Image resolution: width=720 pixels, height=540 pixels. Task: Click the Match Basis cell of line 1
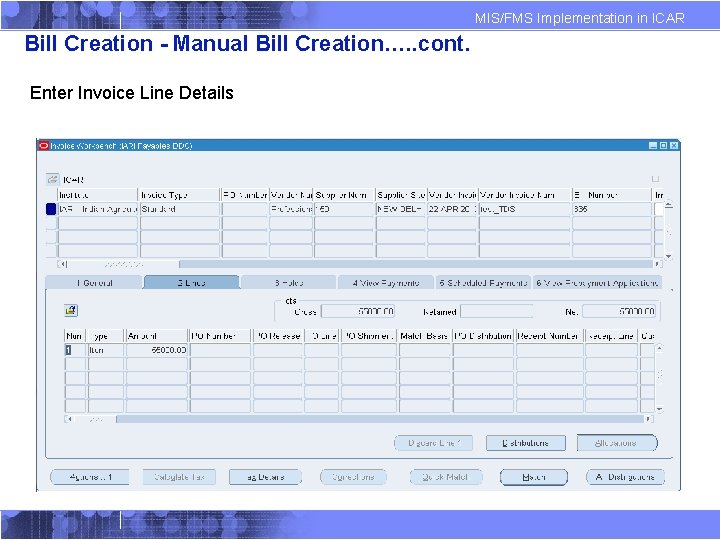coord(425,350)
